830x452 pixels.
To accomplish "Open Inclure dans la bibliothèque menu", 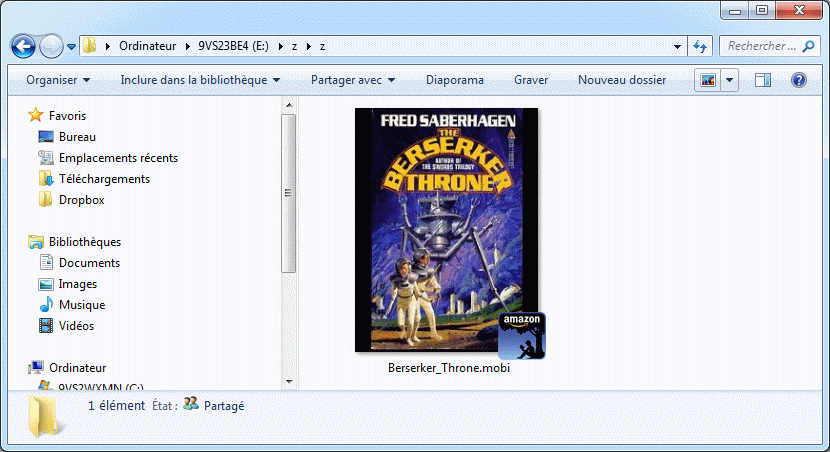I will pyautogui.click(x=200, y=80).
